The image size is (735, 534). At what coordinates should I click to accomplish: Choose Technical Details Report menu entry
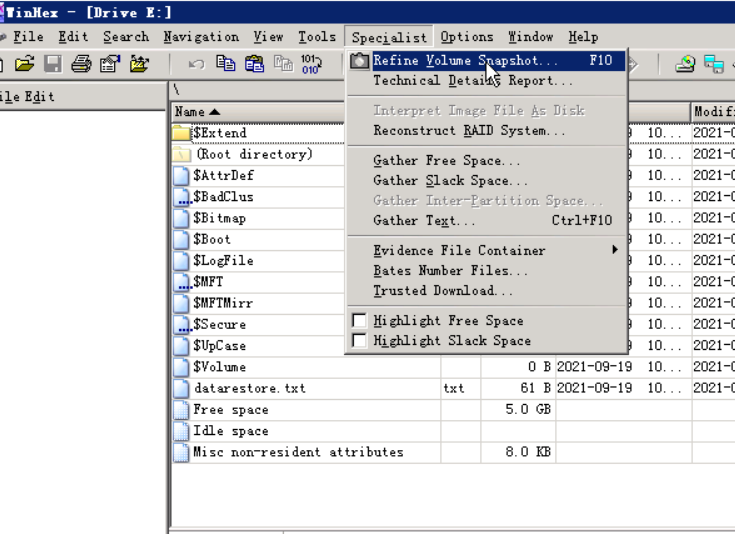[487, 81]
